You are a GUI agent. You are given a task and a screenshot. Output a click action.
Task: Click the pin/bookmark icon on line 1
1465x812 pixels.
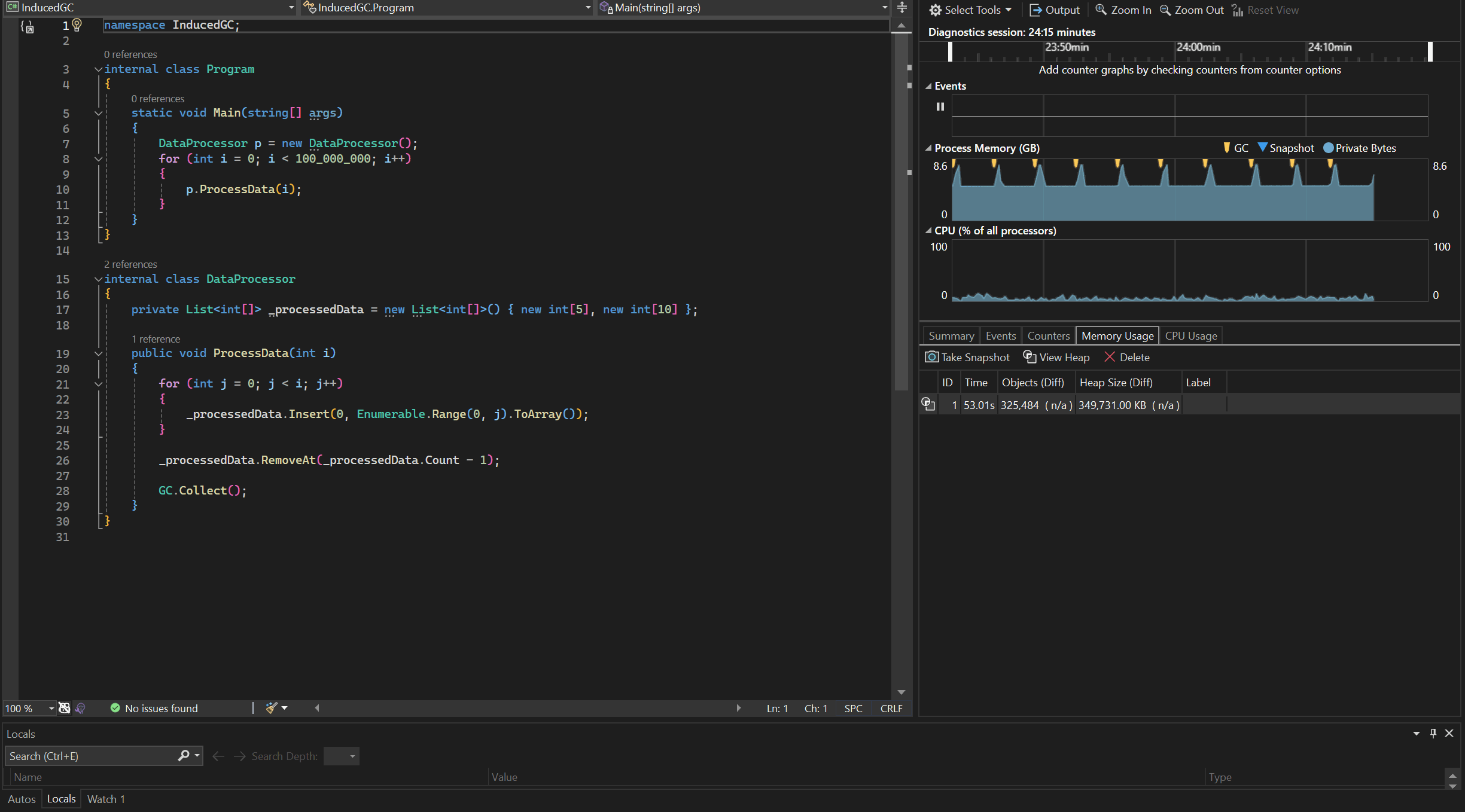point(27,25)
